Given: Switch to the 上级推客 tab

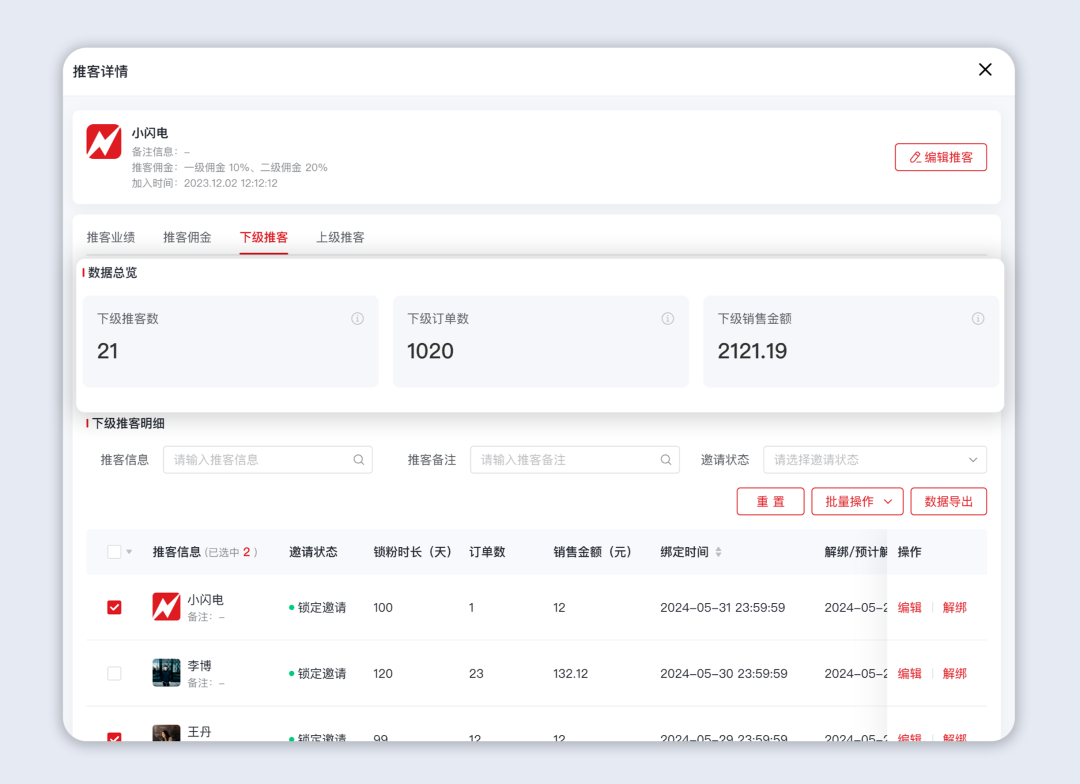Looking at the screenshot, I should point(340,238).
